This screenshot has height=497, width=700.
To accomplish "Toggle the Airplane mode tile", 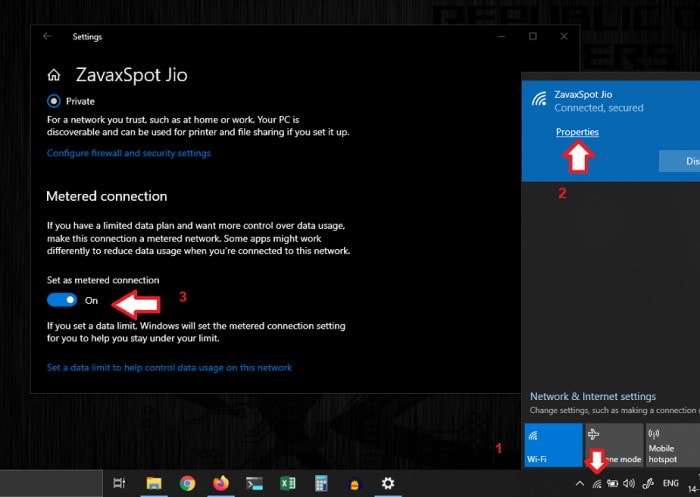I will (614, 445).
